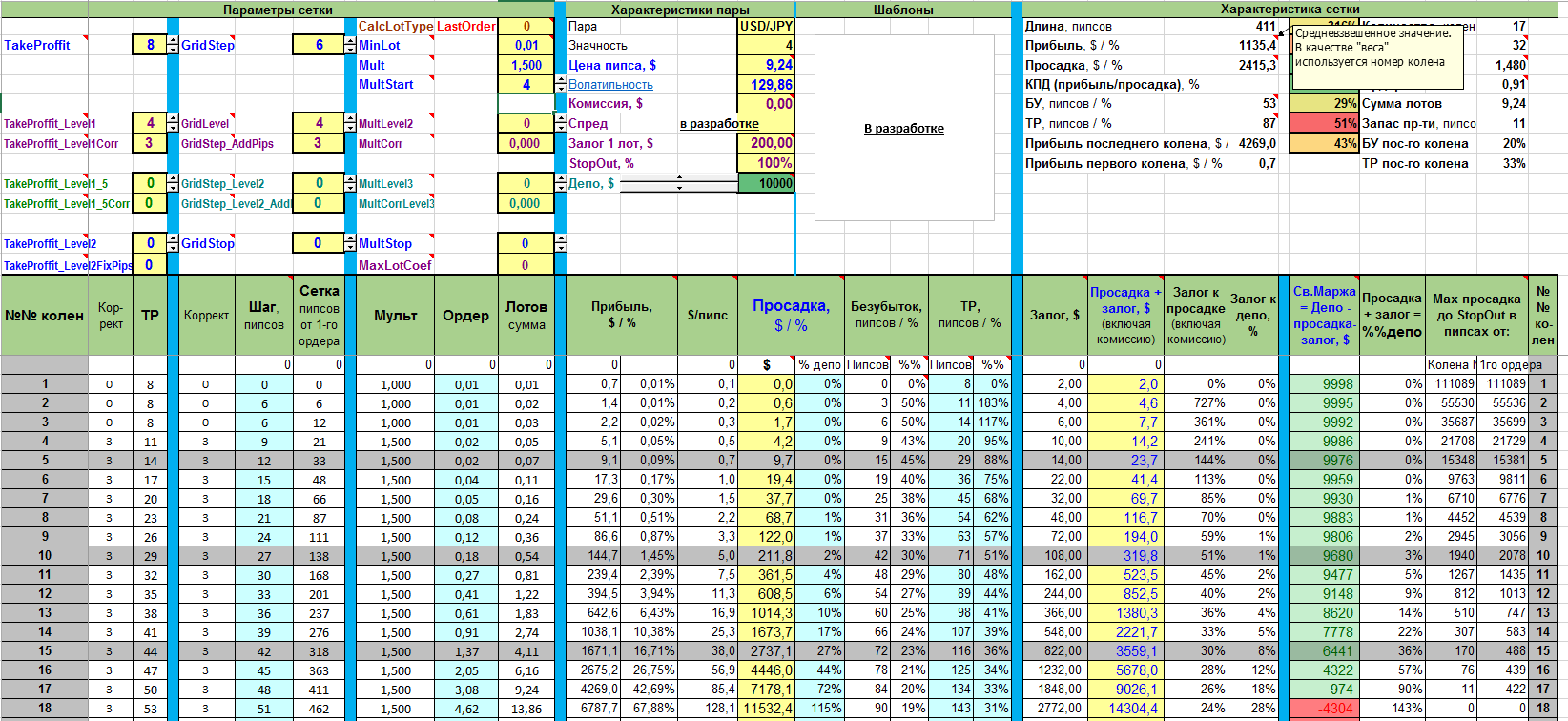This screenshot has width=1568, height=721.
Task: Click the 'Ордер' column header
Action: [465, 315]
